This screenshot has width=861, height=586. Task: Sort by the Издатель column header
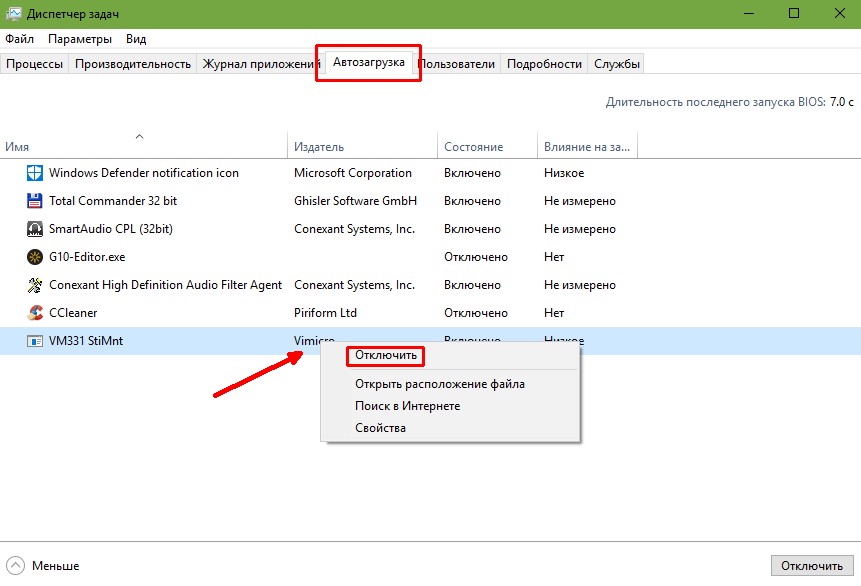[x=362, y=147]
